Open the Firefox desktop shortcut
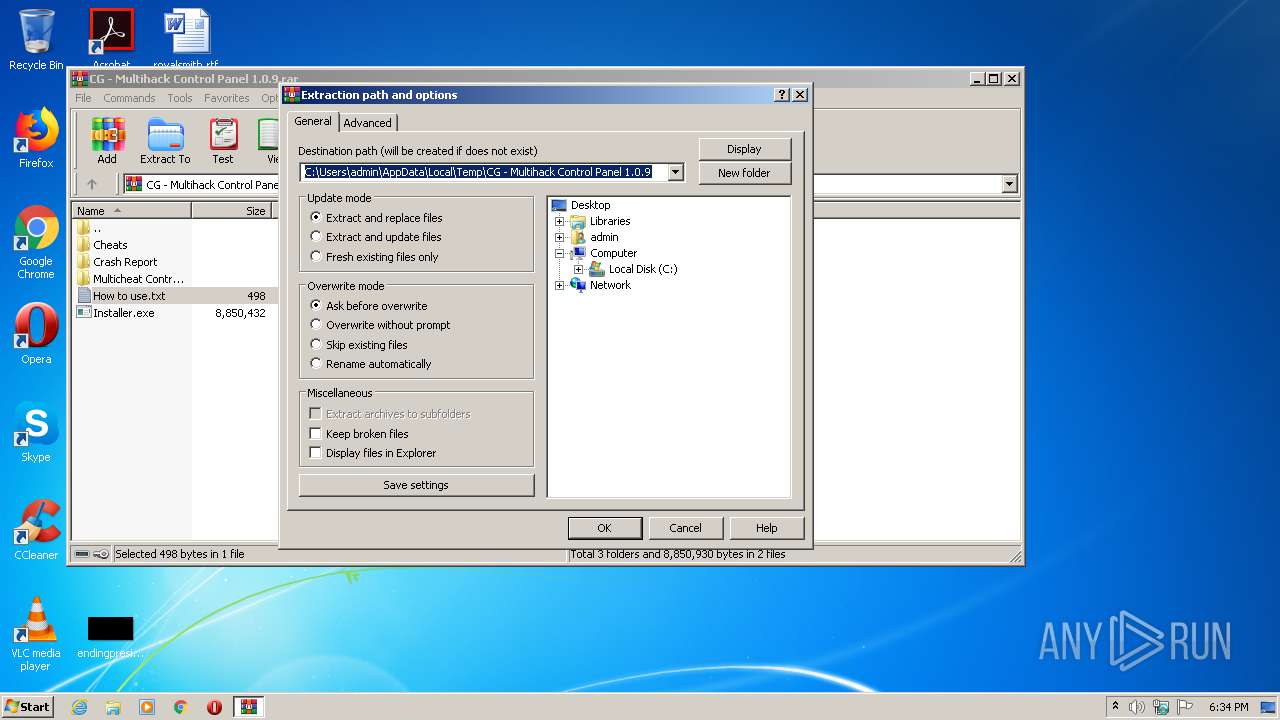Viewport: 1280px width, 720px height. coord(36,138)
